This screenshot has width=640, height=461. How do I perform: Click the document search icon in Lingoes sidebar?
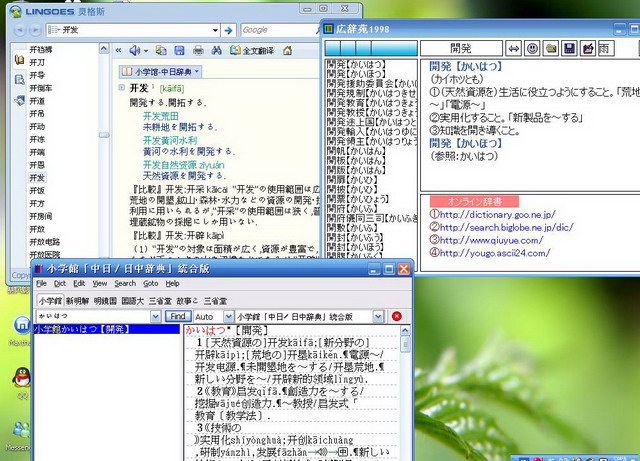19,79
